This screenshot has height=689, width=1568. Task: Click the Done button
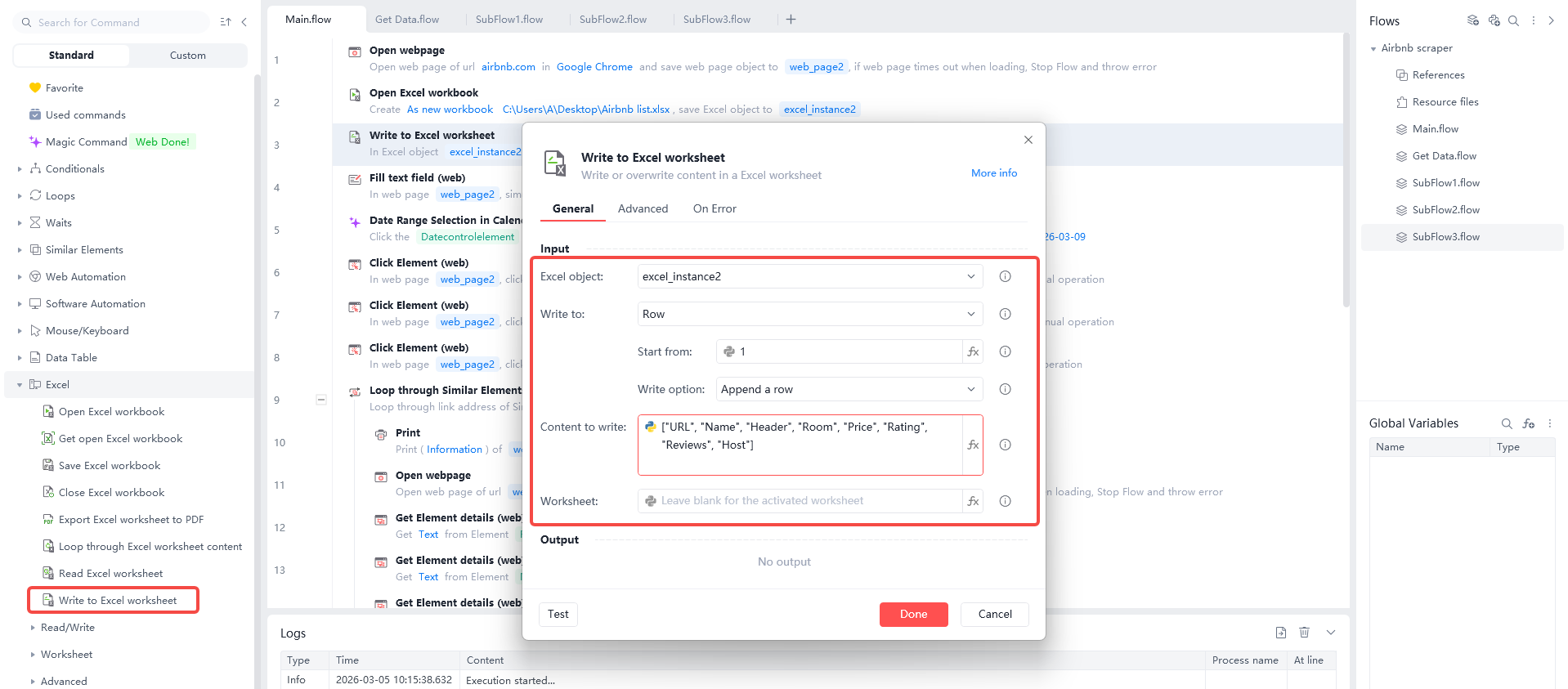coord(913,615)
